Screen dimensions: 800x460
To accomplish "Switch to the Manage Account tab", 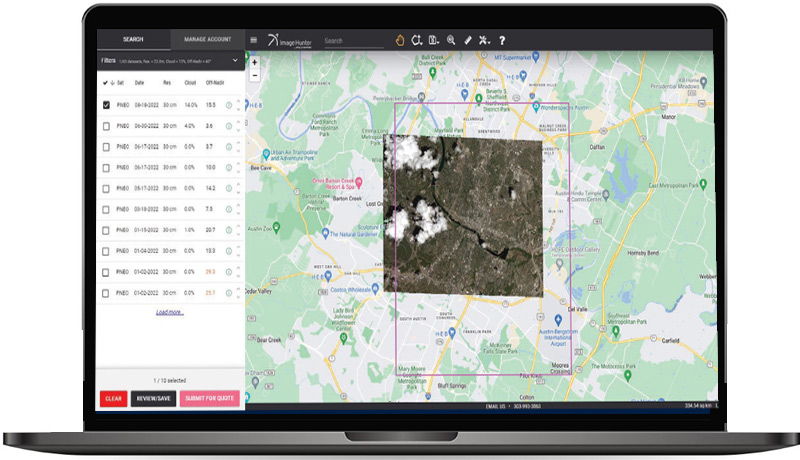I will pyautogui.click(x=207, y=39).
